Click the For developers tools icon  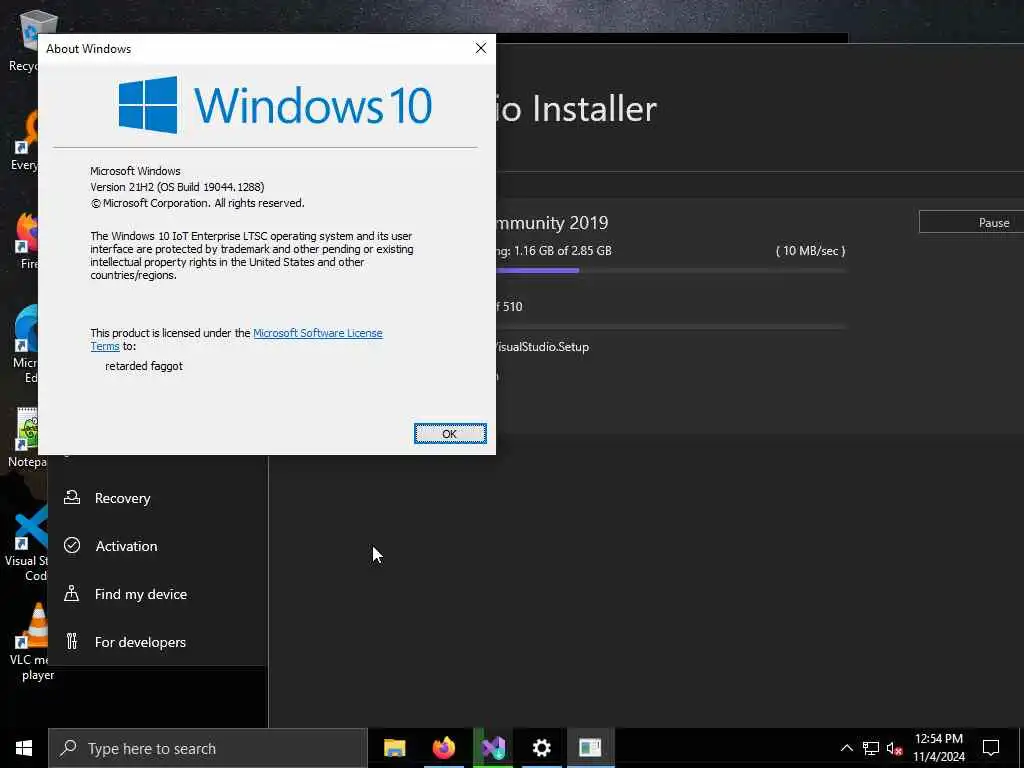point(72,641)
